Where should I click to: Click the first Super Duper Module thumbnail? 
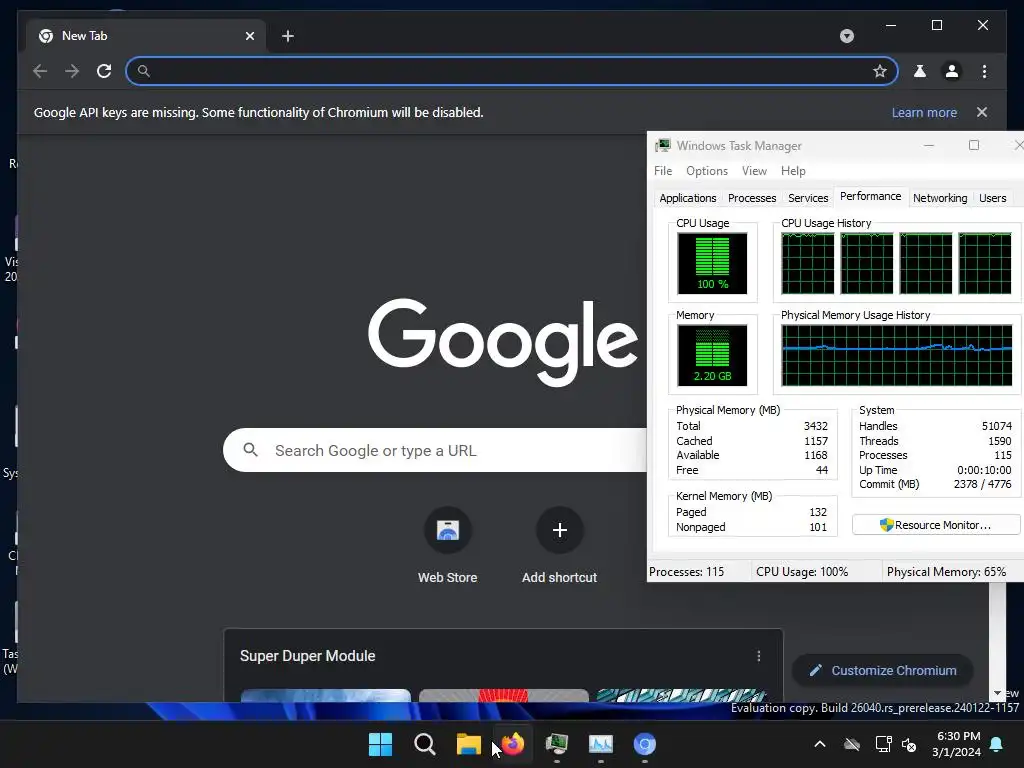pyautogui.click(x=326, y=696)
